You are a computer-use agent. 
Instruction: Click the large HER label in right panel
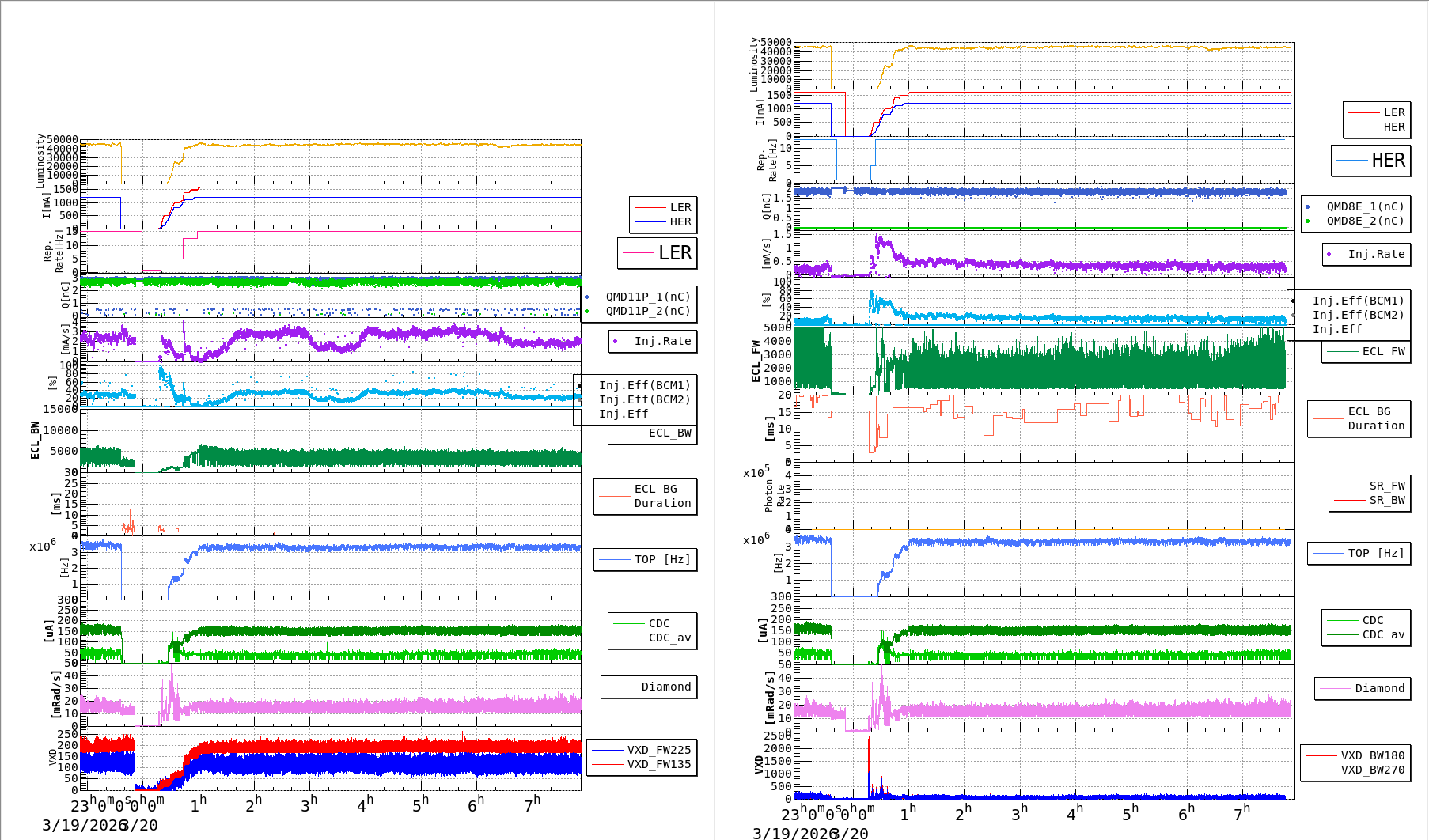coord(1388,161)
